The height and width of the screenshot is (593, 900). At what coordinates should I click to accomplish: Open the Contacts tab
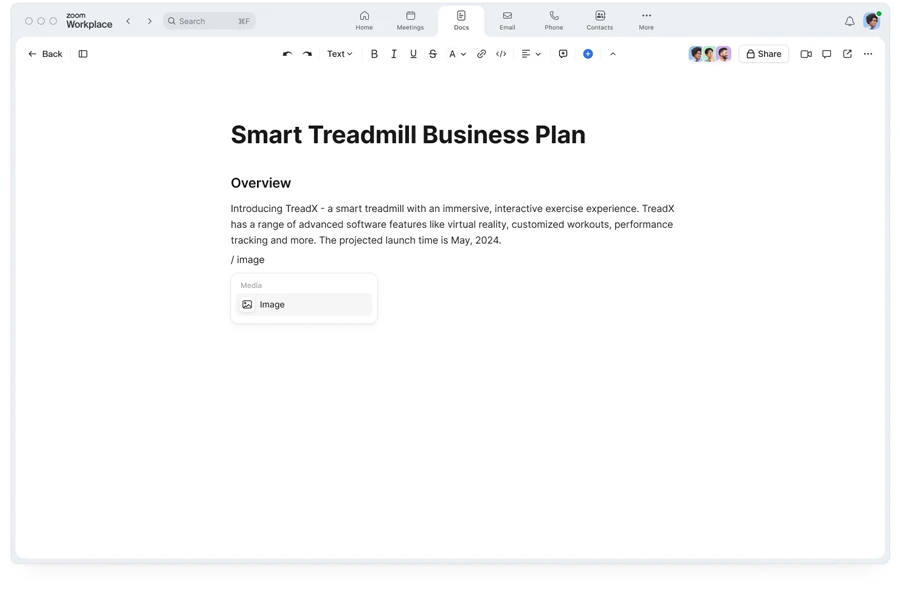point(600,21)
